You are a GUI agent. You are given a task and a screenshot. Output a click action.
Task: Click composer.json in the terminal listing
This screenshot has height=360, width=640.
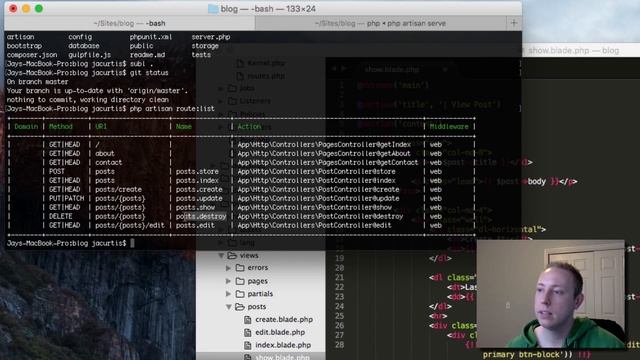[x=32, y=55]
